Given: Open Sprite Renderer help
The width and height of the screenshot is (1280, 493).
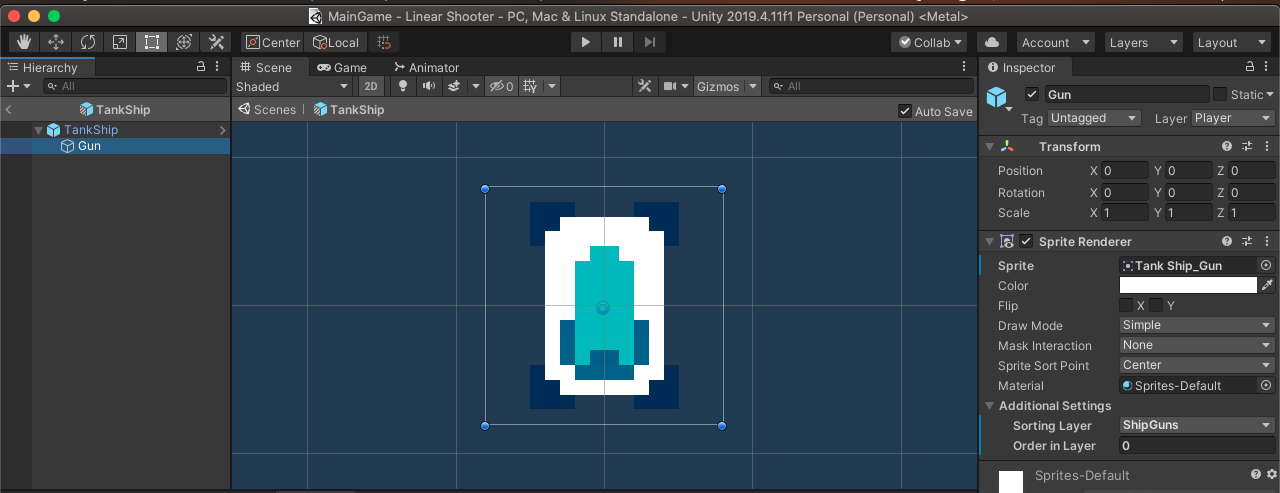Looking at the screenshot, I should (1227, 241).
